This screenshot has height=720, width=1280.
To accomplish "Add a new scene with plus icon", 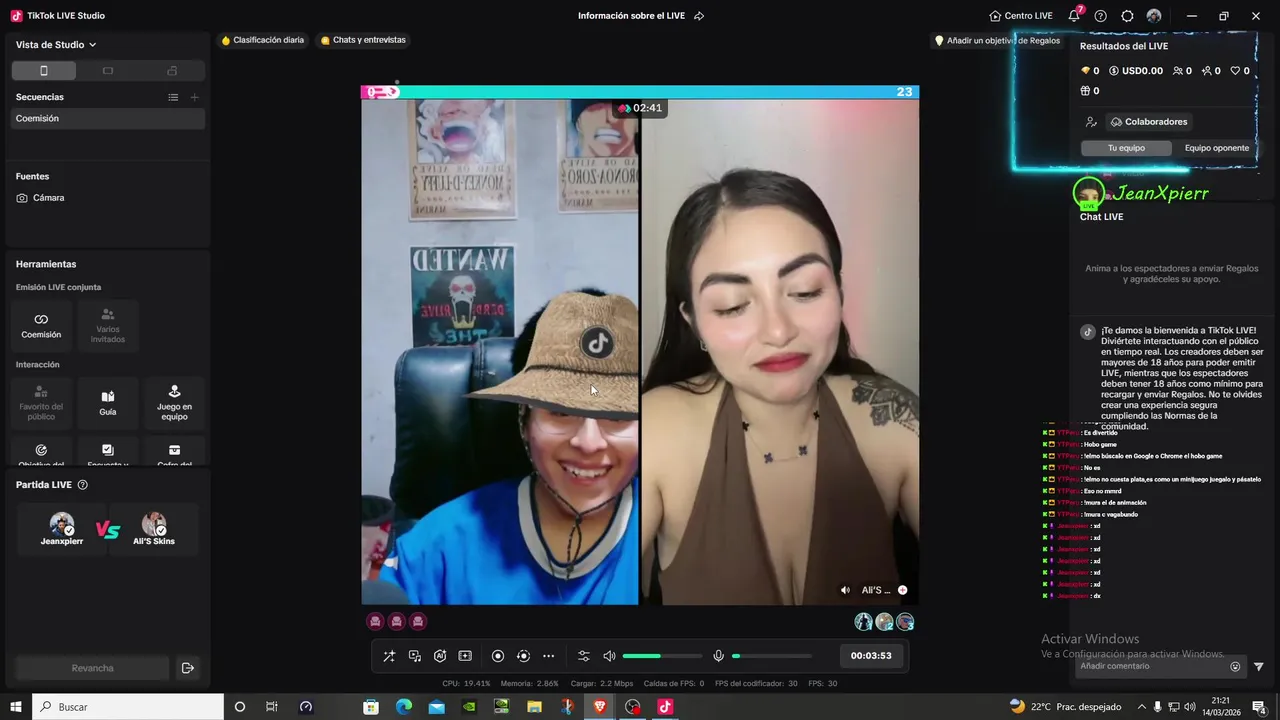I will (194, 97).
